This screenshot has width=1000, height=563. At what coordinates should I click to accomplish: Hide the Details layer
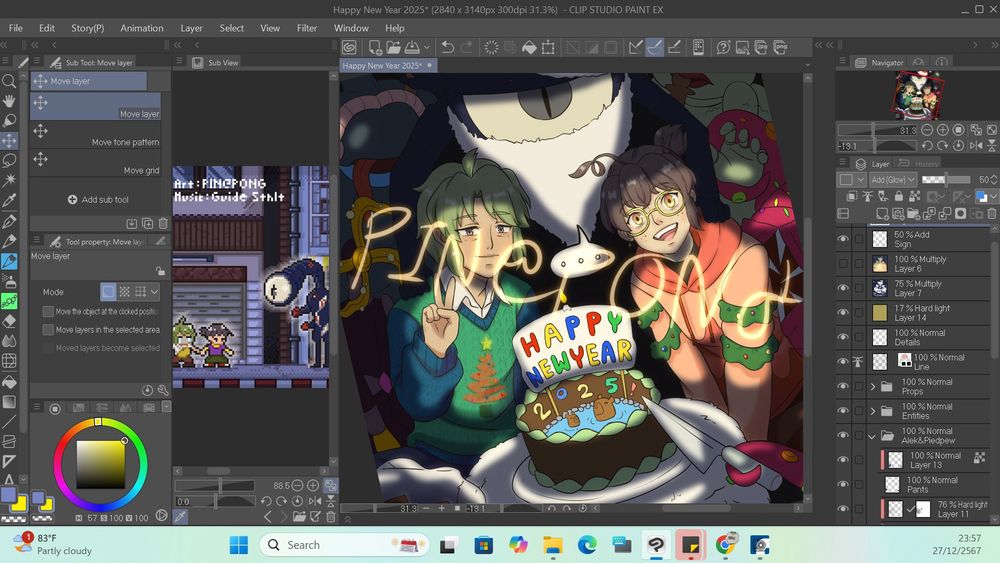[842, 337]
